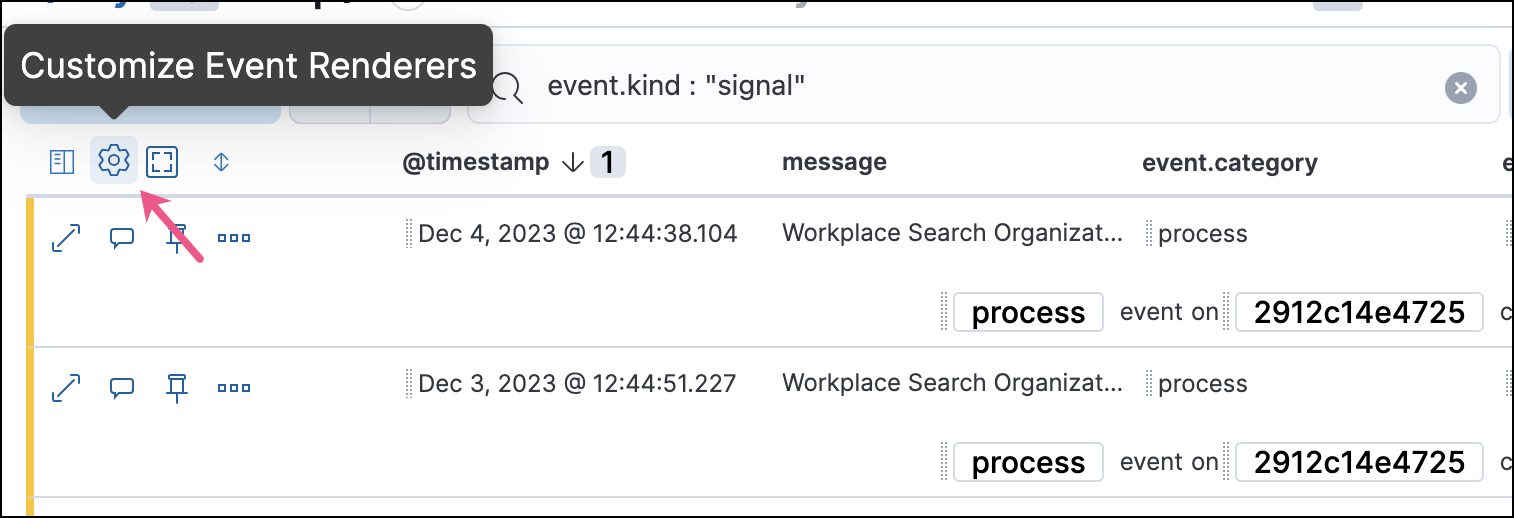Open more actions for Dec 3 event
The height and width of the screenshot is (518, 1514).
[x=234, y=388]
